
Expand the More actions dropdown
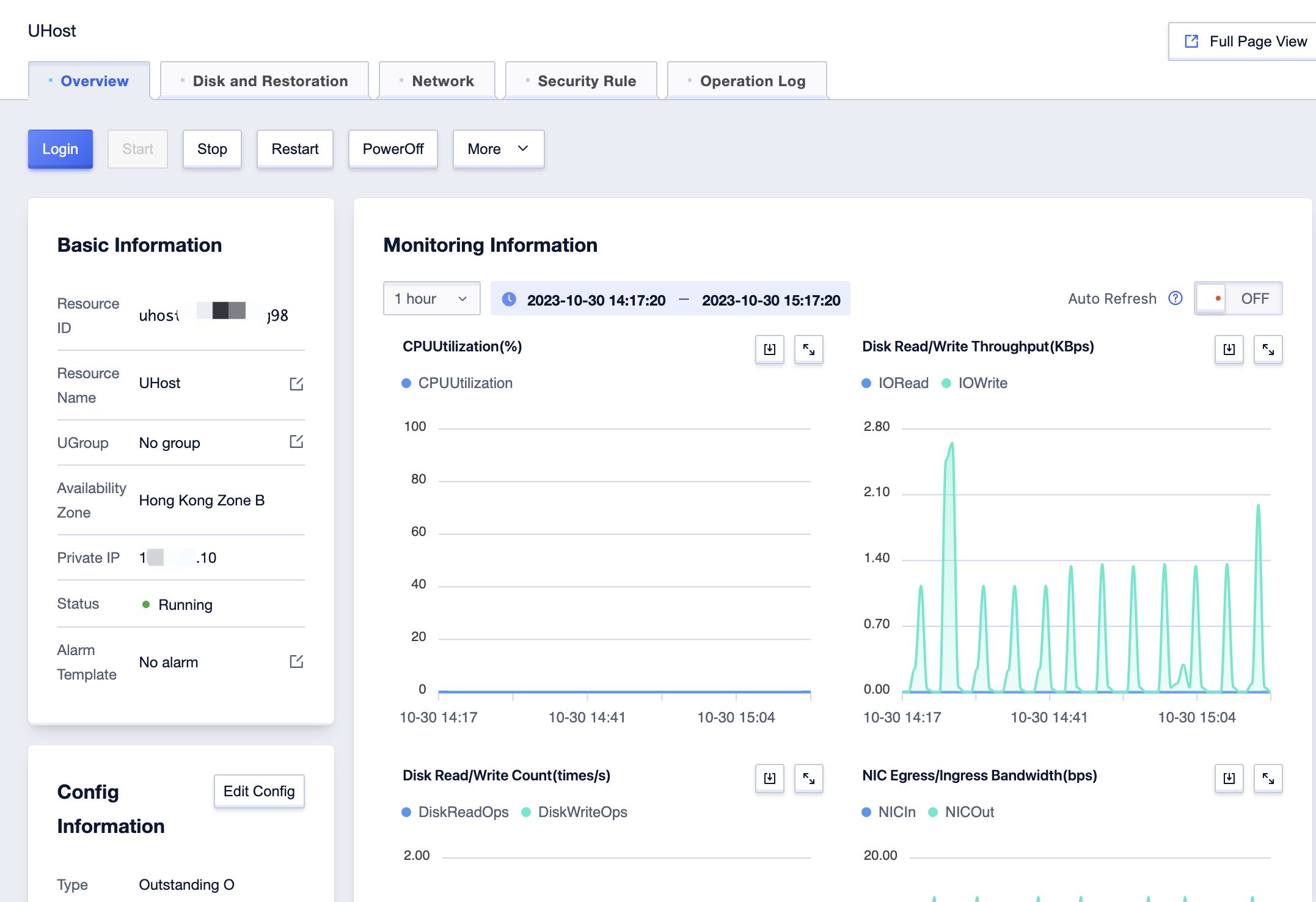click(x=499, y=149)
